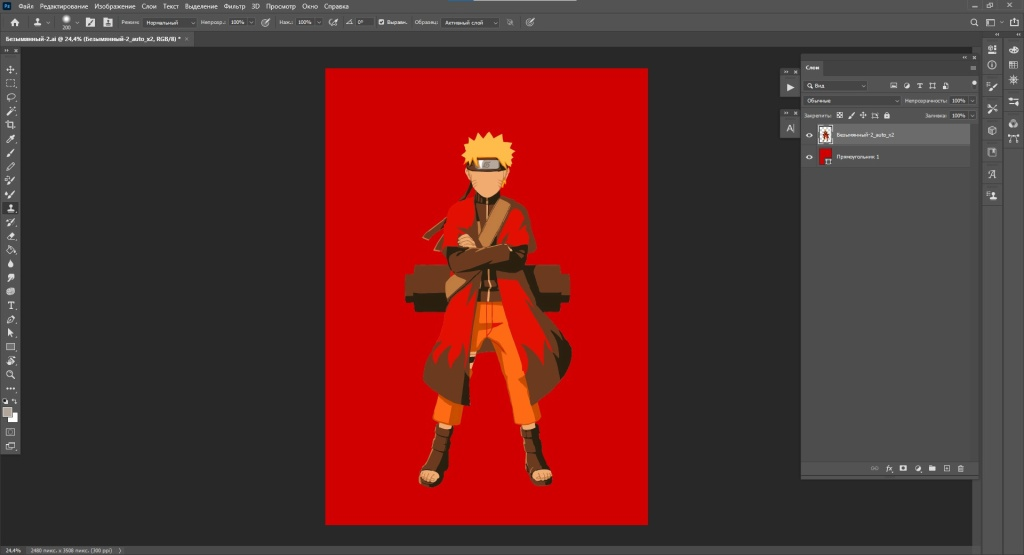Screen dimensions: 1024x555
Task: Open the 3D cube panel icon
Action: click(992, 131)
